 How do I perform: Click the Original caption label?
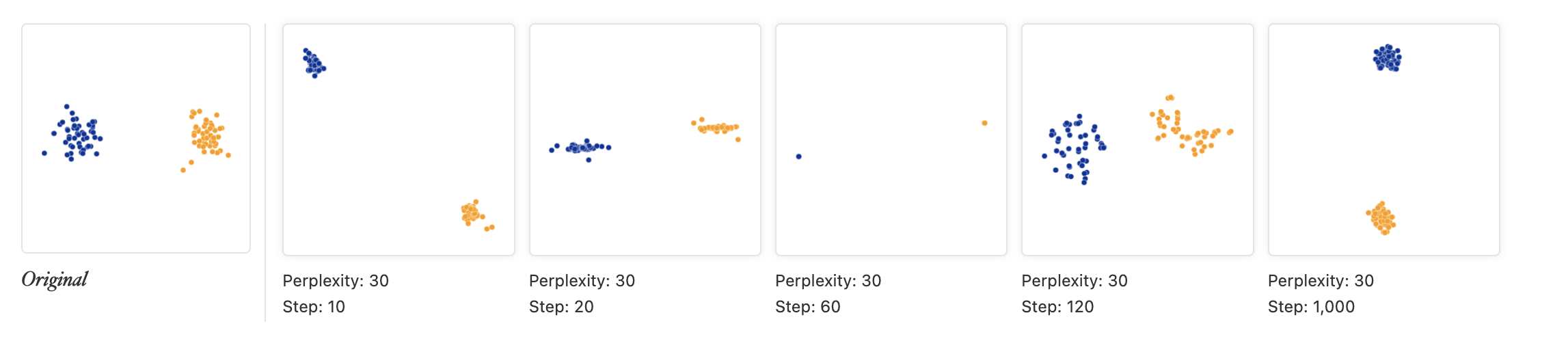click(x=55, y=280)
